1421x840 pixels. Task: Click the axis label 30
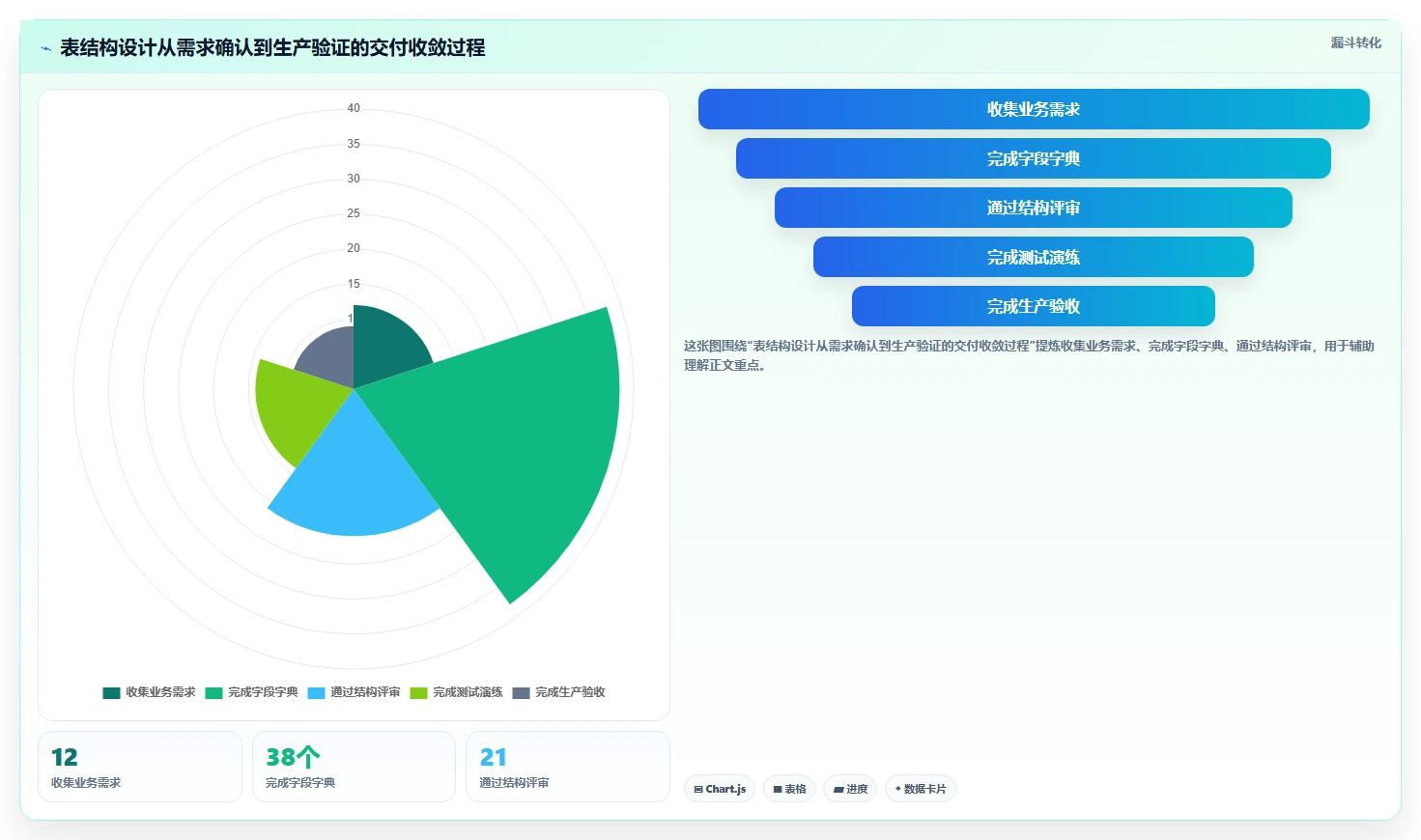point(354,179)
